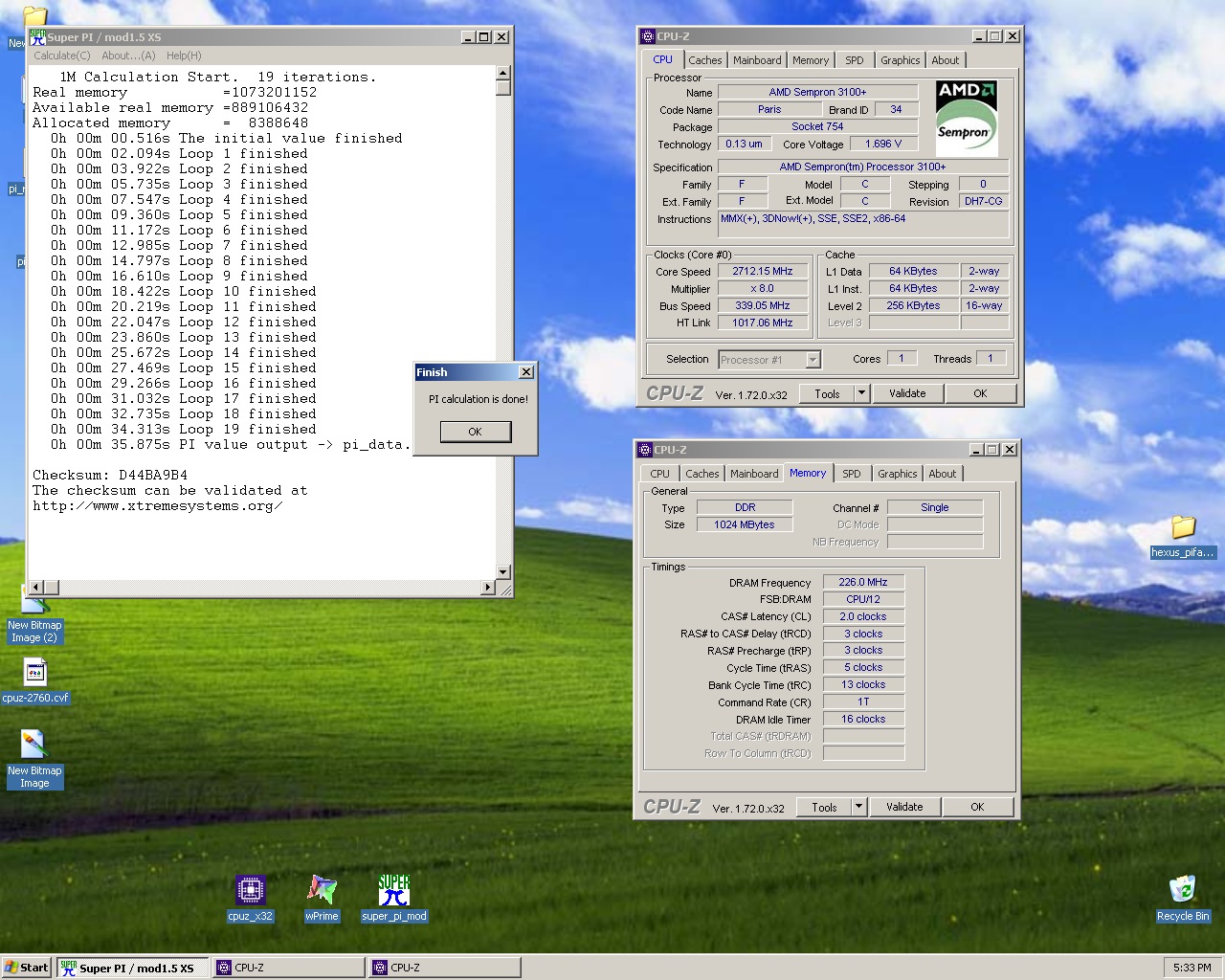Open the Windows Start button
The image size is (1225, 980).
pyautogui.click(x=27, y=968)
